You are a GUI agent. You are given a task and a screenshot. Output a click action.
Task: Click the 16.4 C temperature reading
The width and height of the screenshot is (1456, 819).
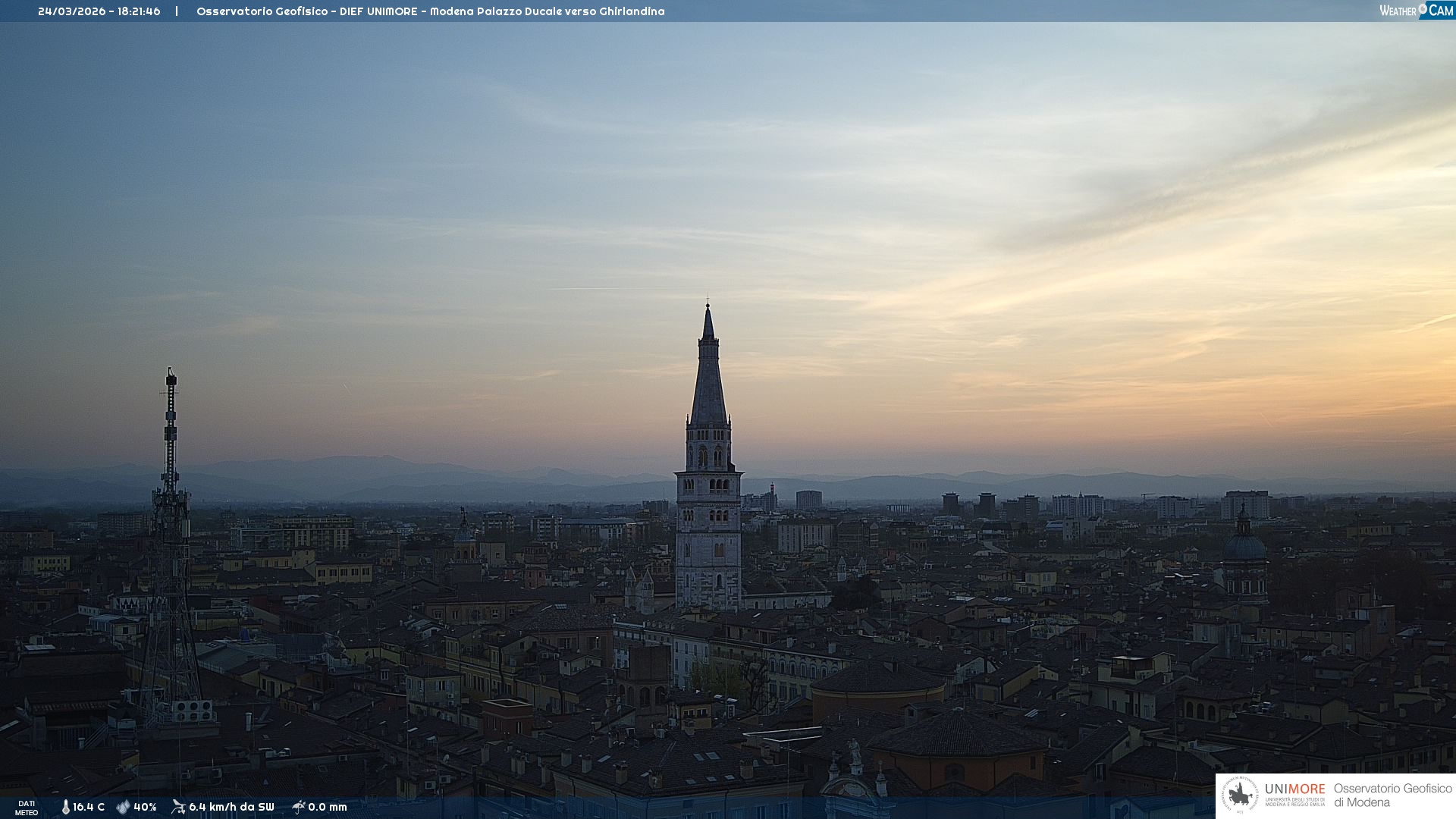click(x=89, y=807)
